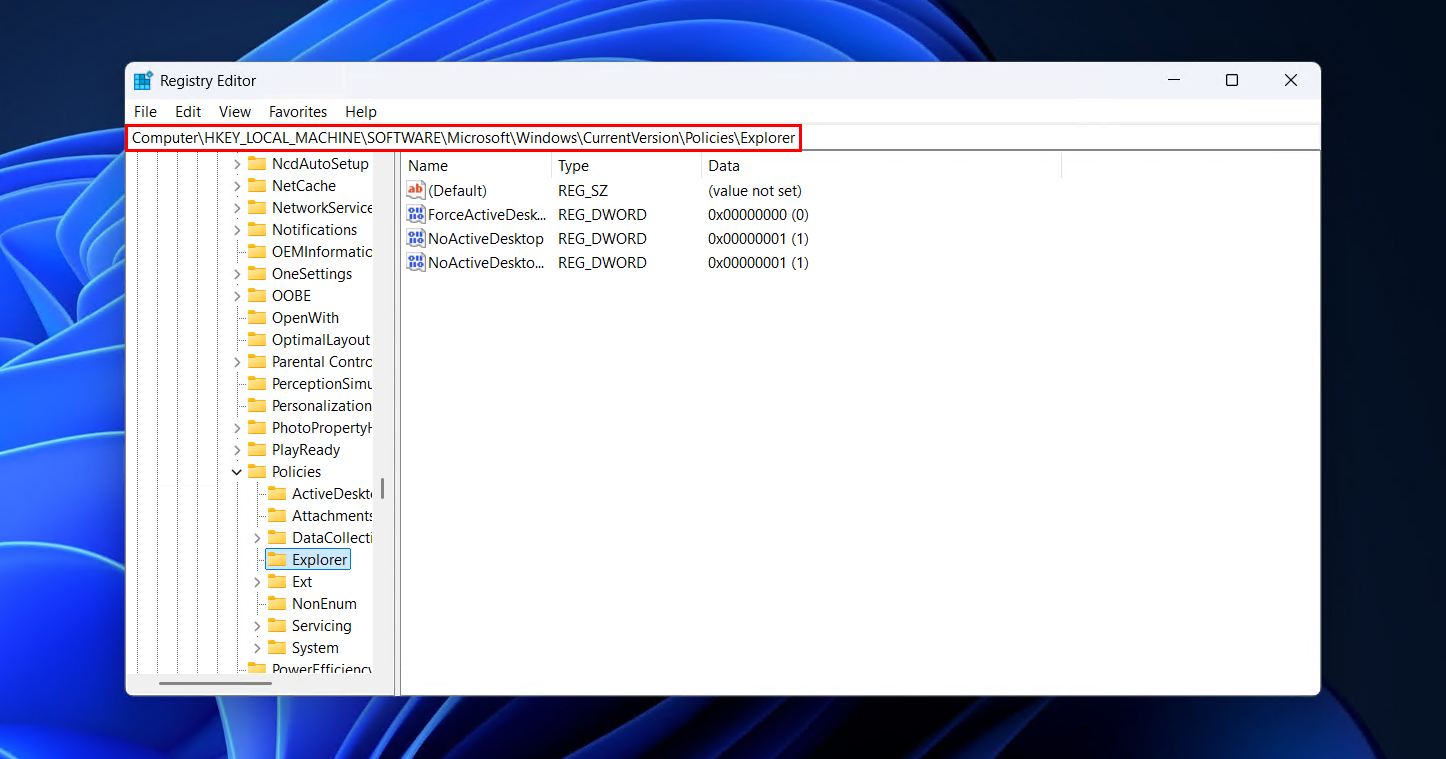Click the registry path address bar
Image resolution: width=1446 pixels, height=759 pixels.
coord(463,138)
